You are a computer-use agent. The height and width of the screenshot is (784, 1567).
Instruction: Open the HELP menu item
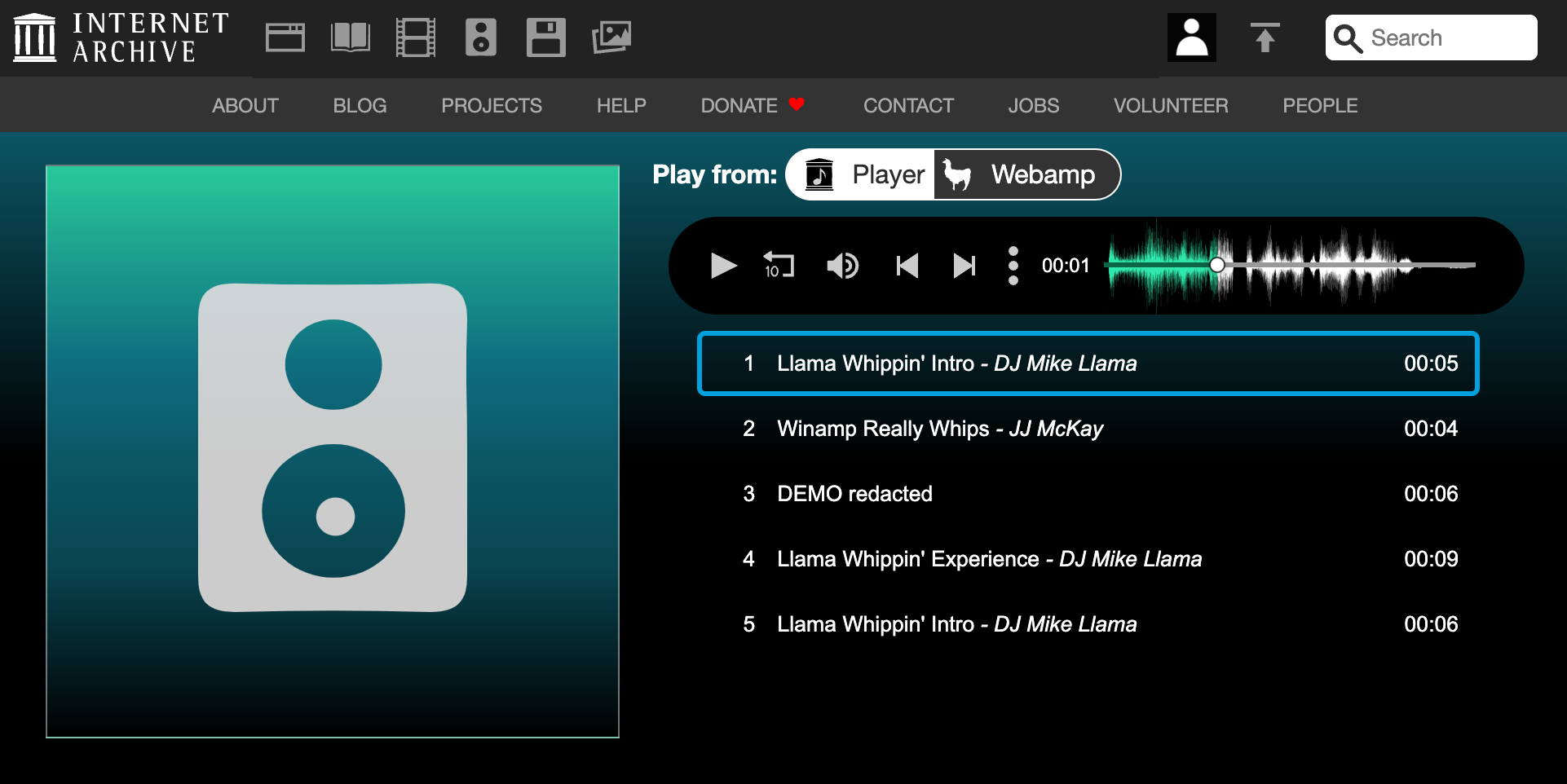[x=621, y=106]
